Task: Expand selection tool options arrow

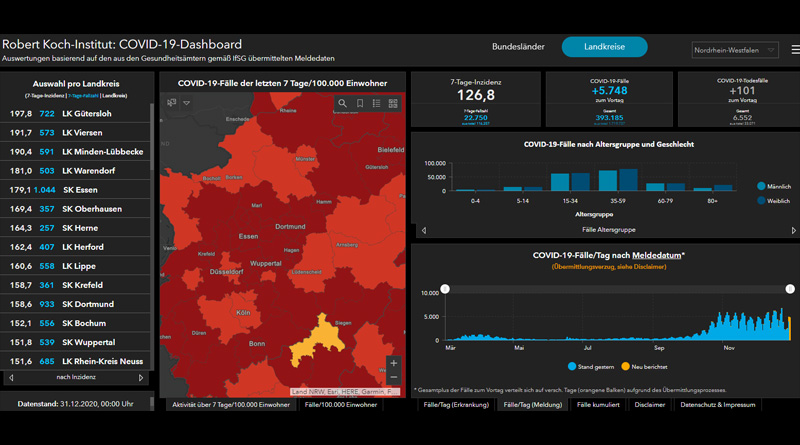Action: 187,103
